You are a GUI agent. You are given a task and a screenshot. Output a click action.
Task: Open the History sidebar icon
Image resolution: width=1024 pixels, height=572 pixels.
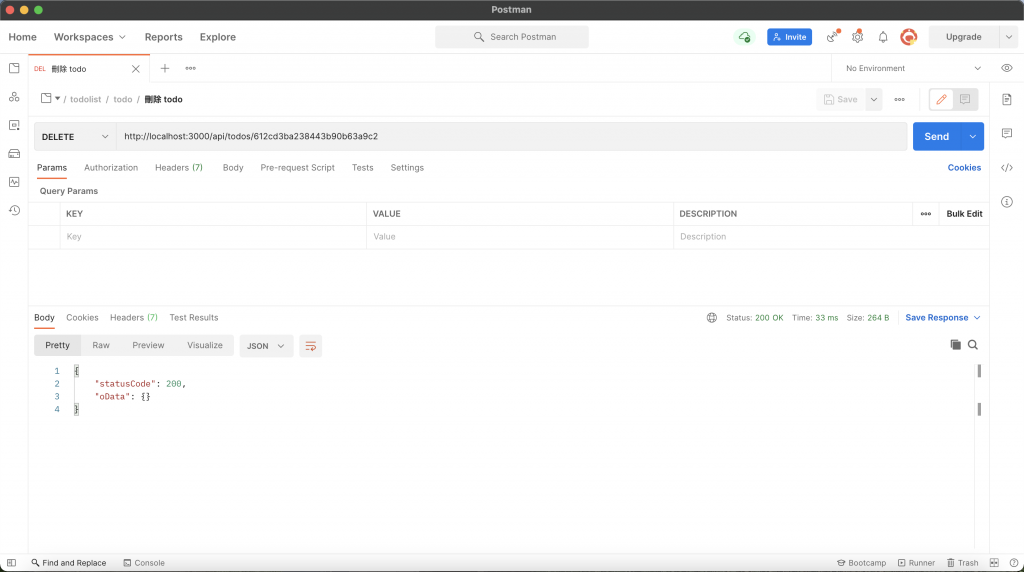tap(14, 210)
